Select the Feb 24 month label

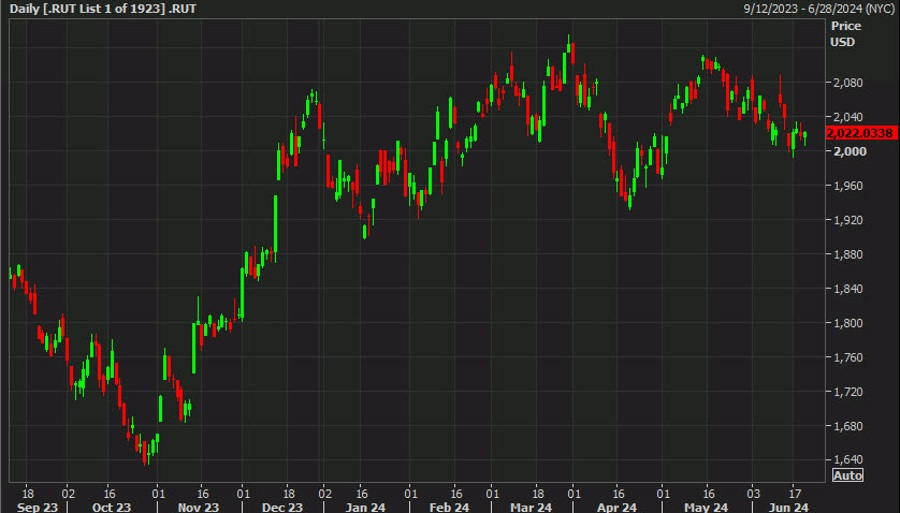click(449, 507)
